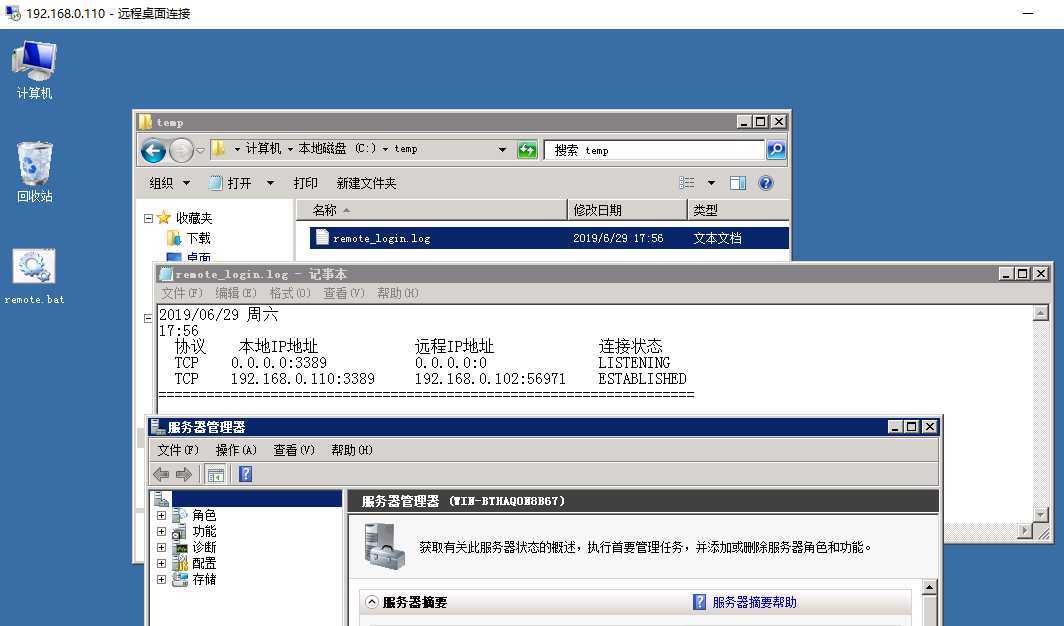Image resolution: width=1064 pixels, height=626 pixels.
Task: Click Server Manager content scrollbar up arrow
Action: (929, 587)
